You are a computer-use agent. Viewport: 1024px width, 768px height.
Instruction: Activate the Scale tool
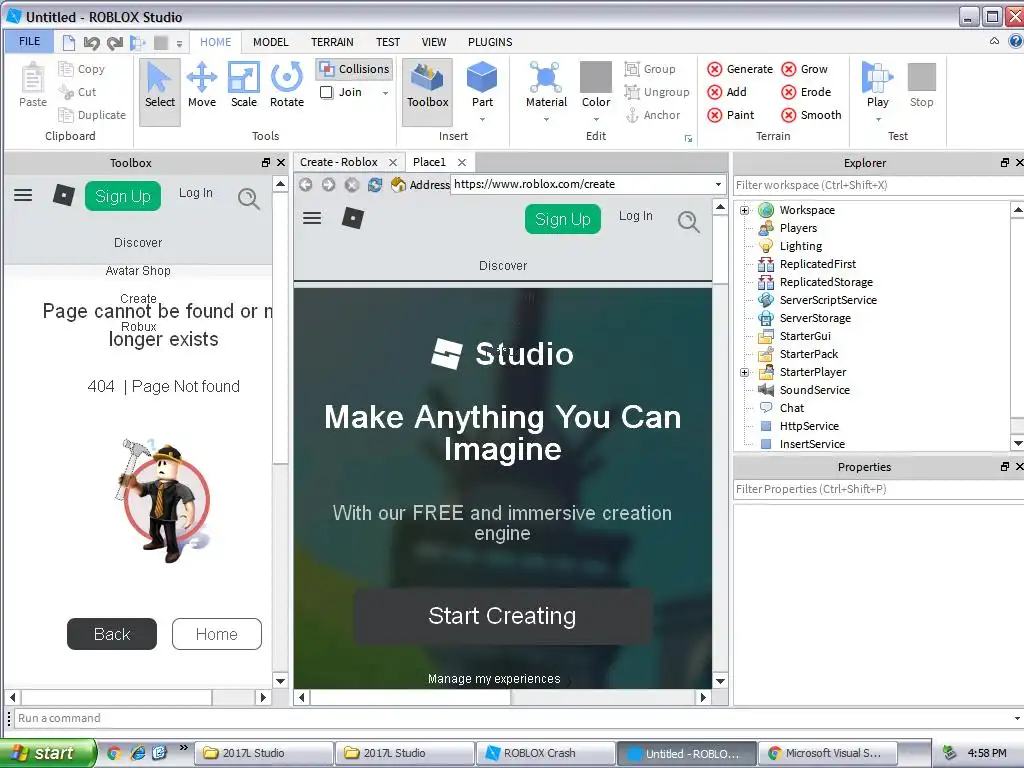244,86
